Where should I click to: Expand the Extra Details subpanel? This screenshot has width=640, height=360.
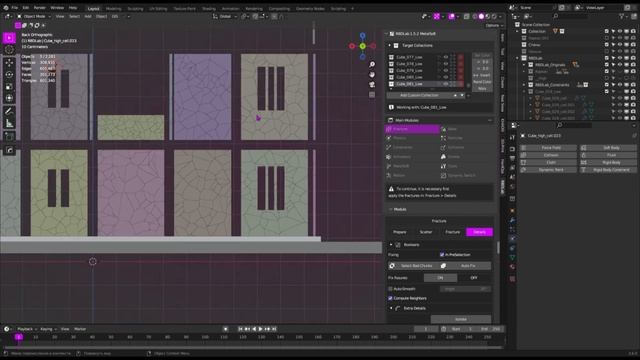tap(391, 309)
